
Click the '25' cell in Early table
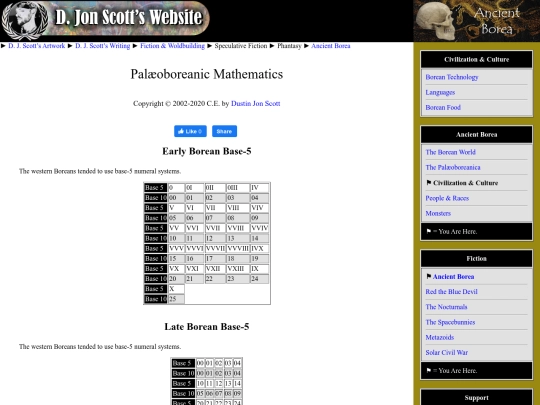point(176,299)
